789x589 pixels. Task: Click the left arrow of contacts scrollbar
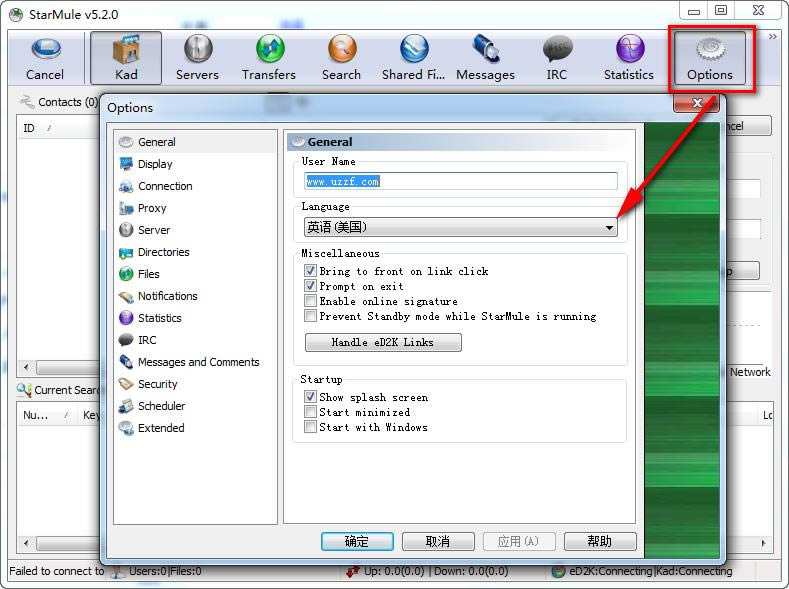(26, 367)
